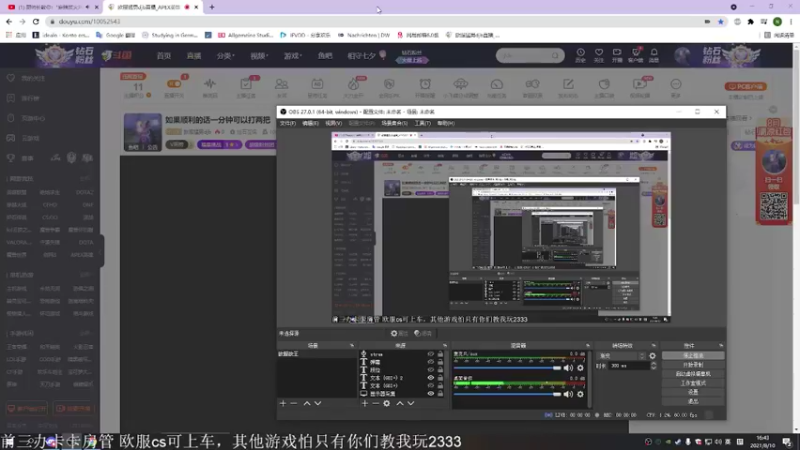Pop out the OBS scenes dock via header icon
Screen dimensions: 800x450
tap(352, 345)
